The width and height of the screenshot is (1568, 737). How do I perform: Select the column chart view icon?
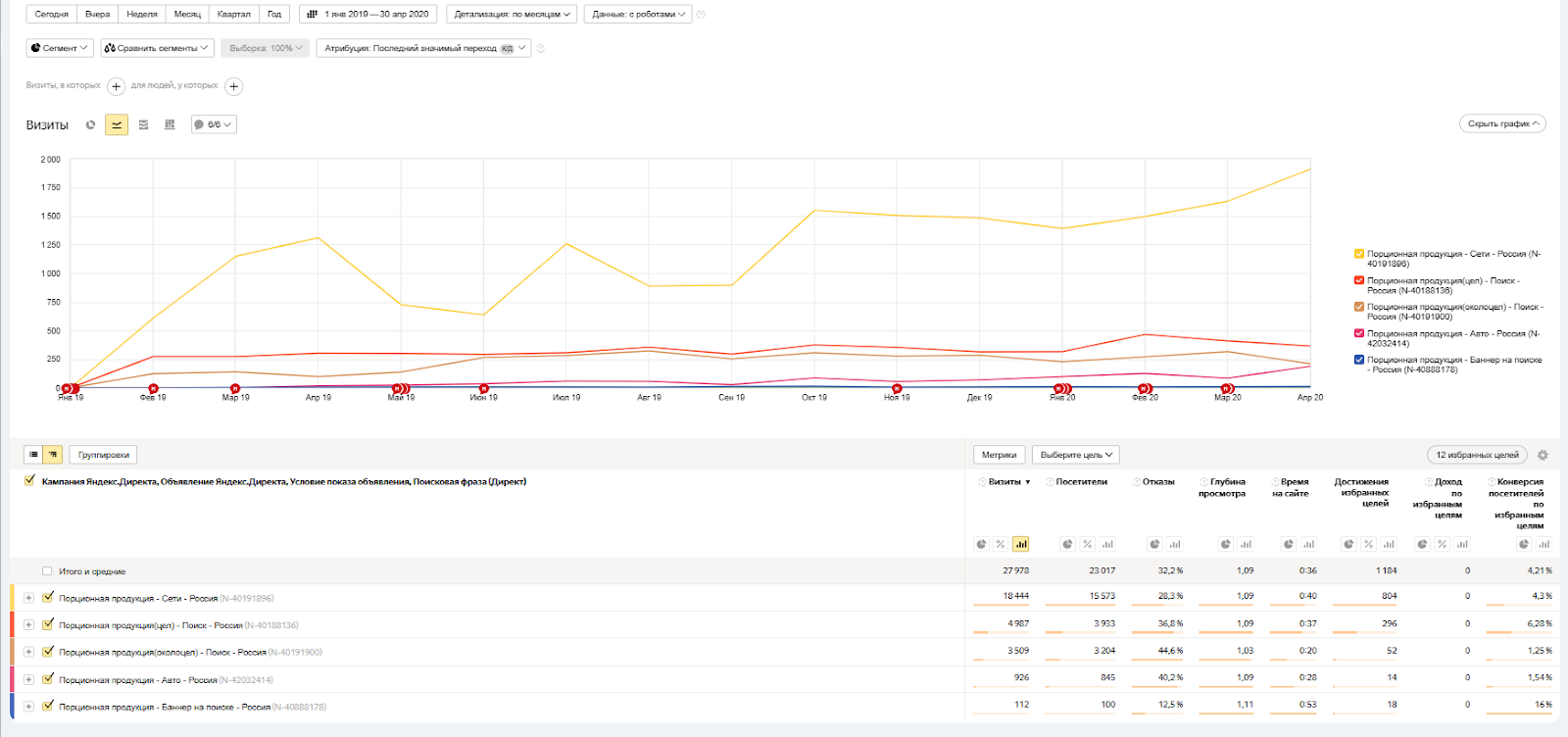point(170,124)
